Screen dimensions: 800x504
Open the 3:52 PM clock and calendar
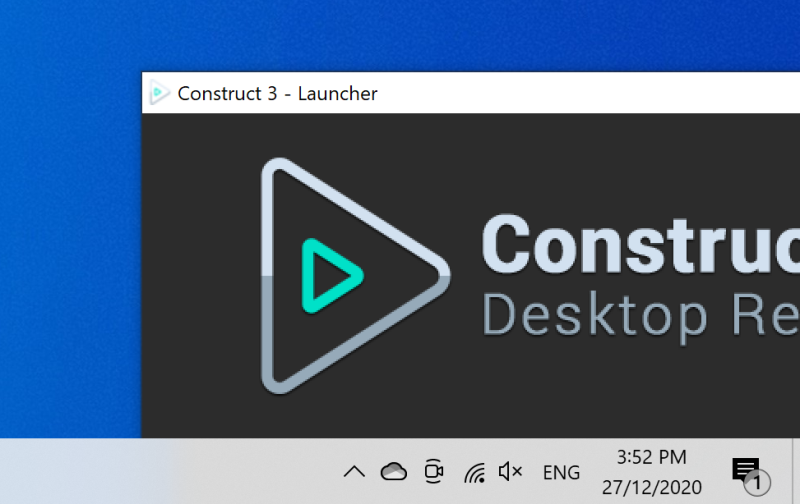tap(652, 472)
